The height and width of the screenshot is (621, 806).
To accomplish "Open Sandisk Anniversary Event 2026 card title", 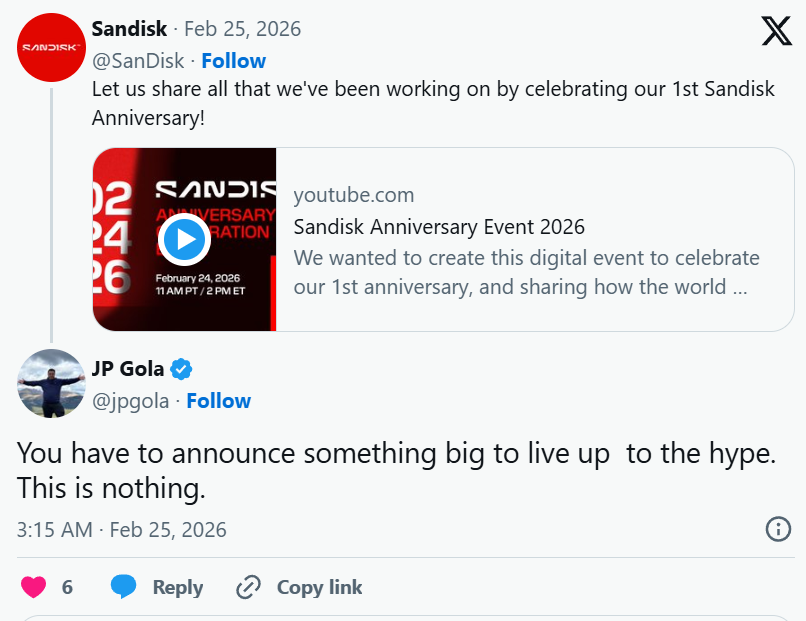I will [x=439, y=227].
